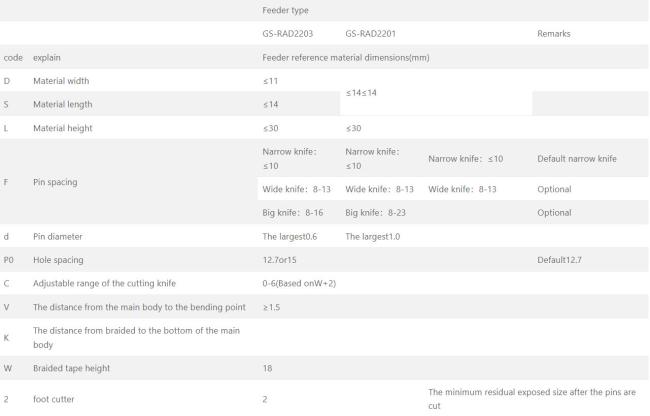Click the Big knife: 8-23 cell
Image resolution: width=650 pixels, height=416 pixels.
point(376,213)
